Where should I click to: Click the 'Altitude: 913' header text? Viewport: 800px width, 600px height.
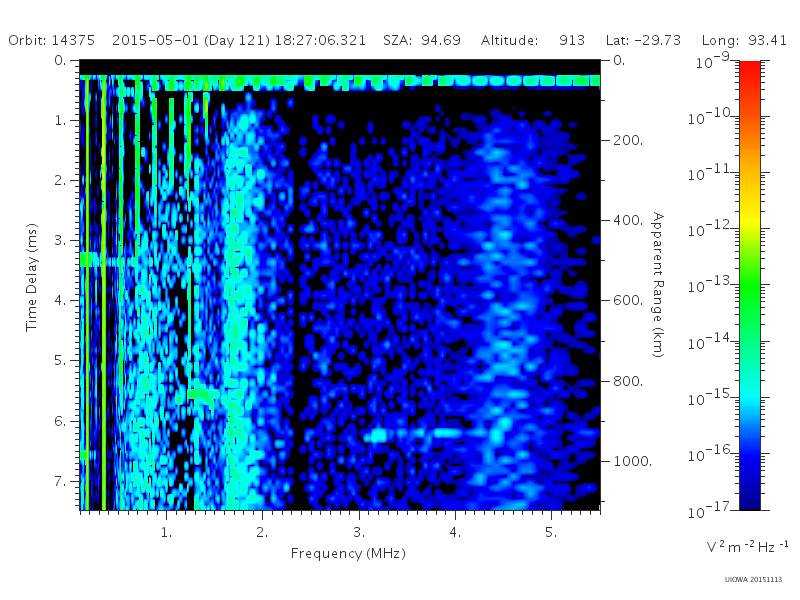pos(533,40)
